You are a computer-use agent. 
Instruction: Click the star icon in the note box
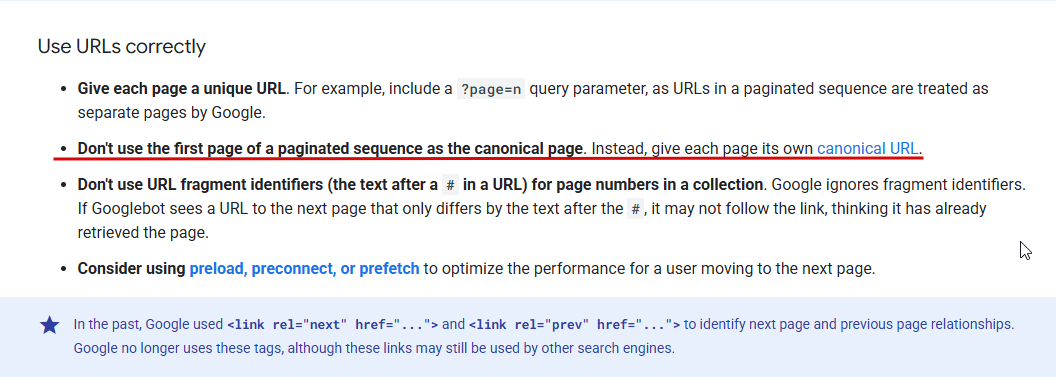point(50,325)
